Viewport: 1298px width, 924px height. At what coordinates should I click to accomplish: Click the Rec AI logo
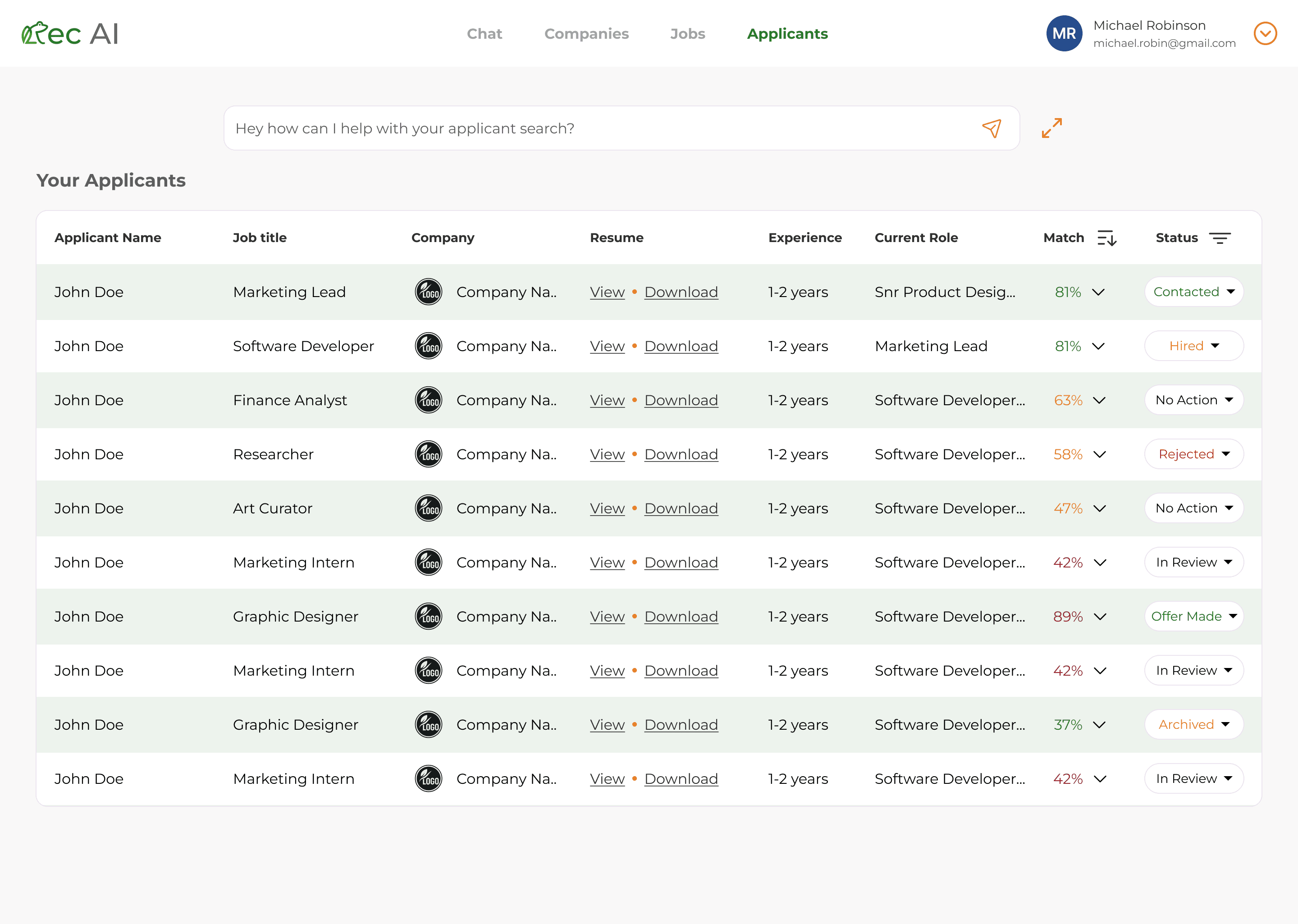click(x=69, y=33)
